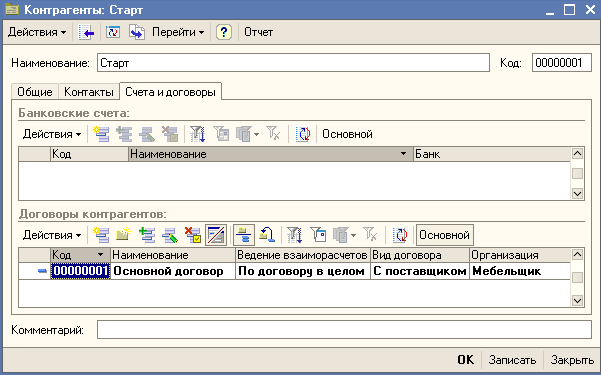The image size is (601, 375).
Task: Click the copy icon in the bank accounts toolbar
Action: 124,134
